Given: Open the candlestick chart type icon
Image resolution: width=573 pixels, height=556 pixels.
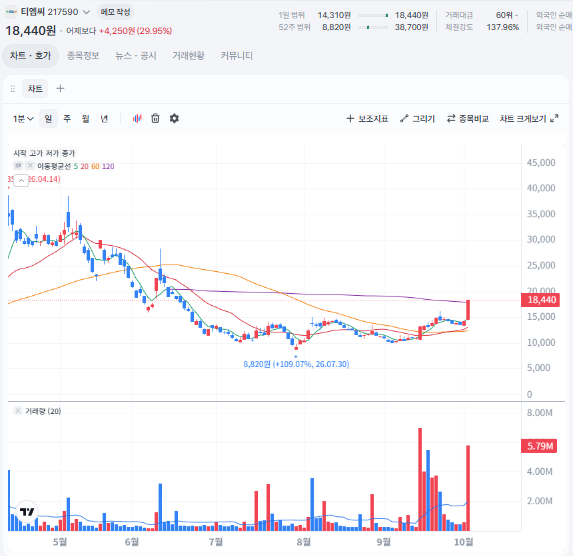Looking at the screenshot, I should click(x=137, y=118).
